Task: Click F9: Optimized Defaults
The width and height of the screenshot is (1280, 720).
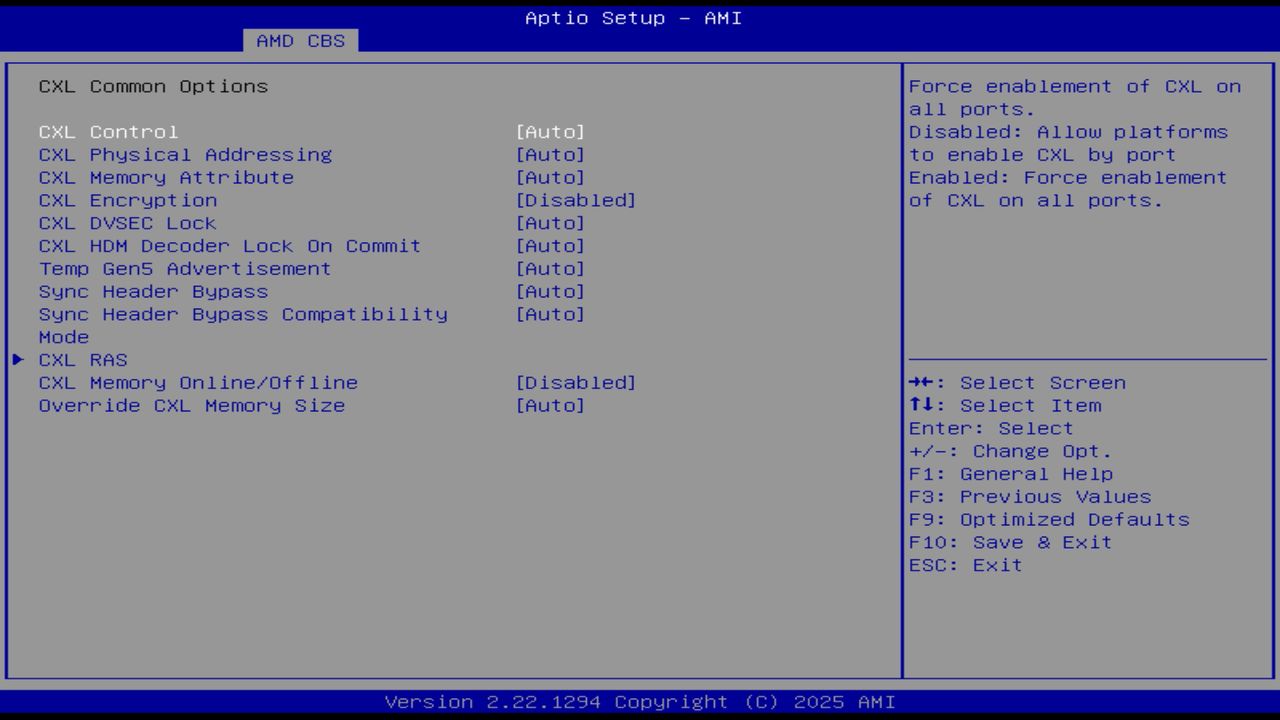Action: click(1048, 519)
